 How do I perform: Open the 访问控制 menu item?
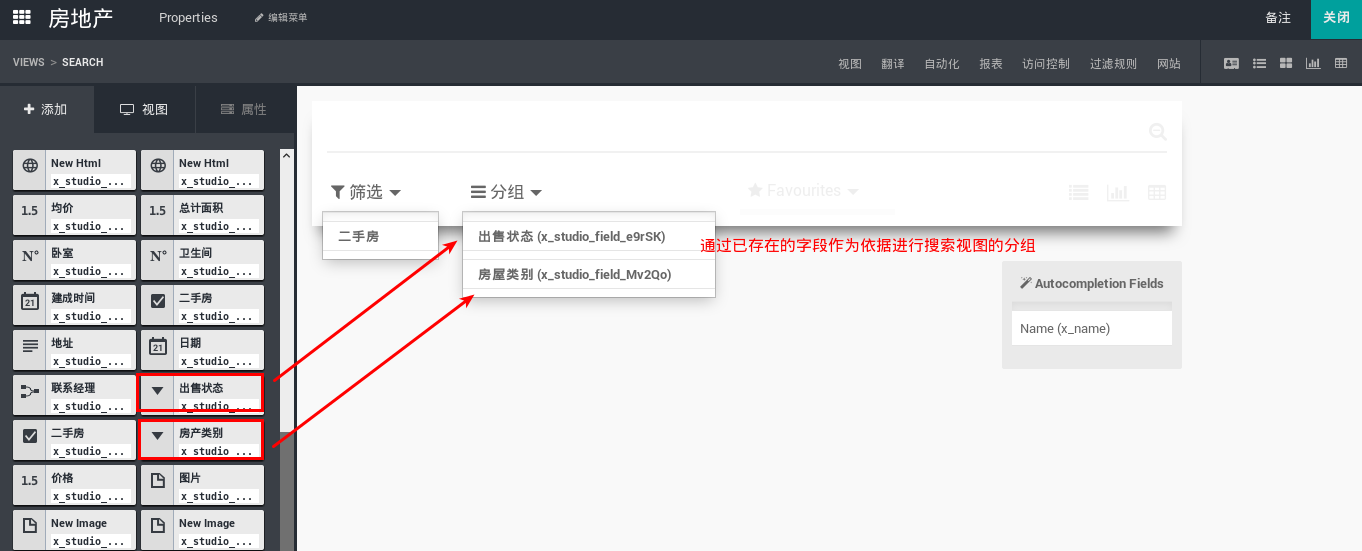pos(1045,64)
